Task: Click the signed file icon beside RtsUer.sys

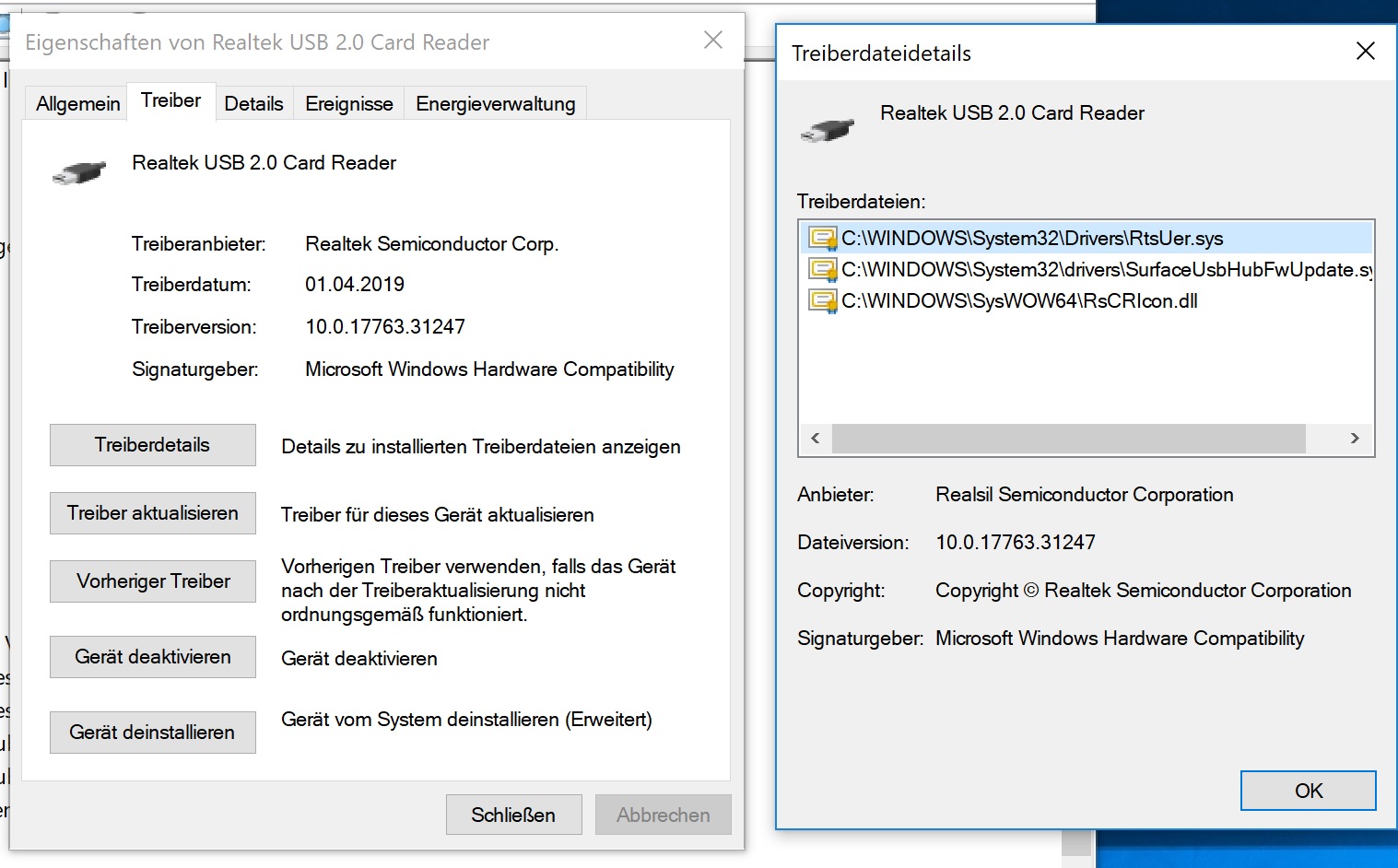Action: [822, 239]
